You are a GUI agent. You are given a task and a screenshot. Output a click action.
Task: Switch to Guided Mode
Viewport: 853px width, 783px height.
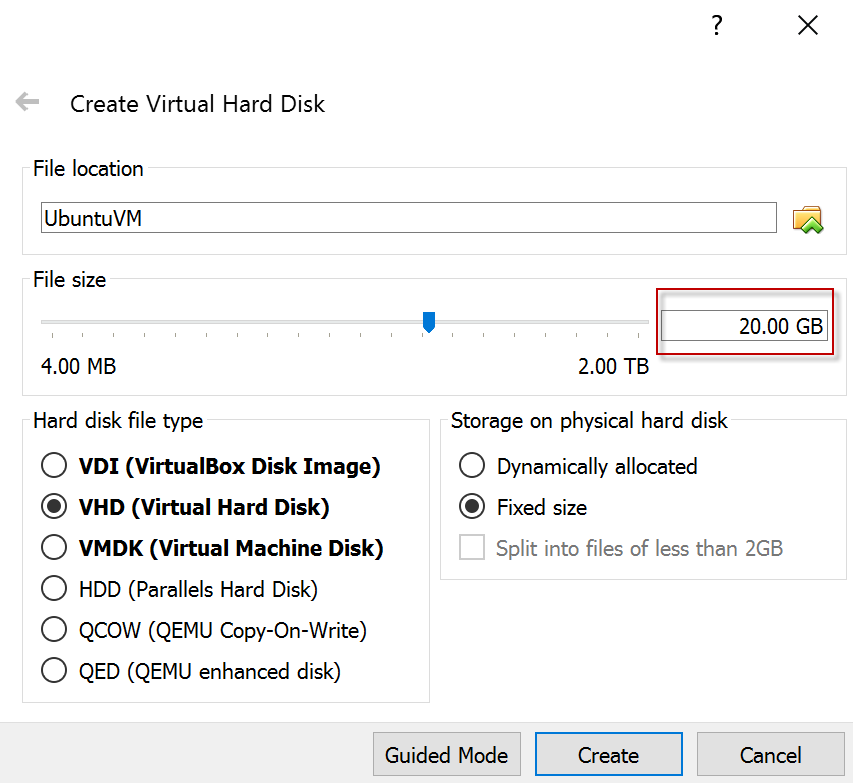click(x=447, y=754)
